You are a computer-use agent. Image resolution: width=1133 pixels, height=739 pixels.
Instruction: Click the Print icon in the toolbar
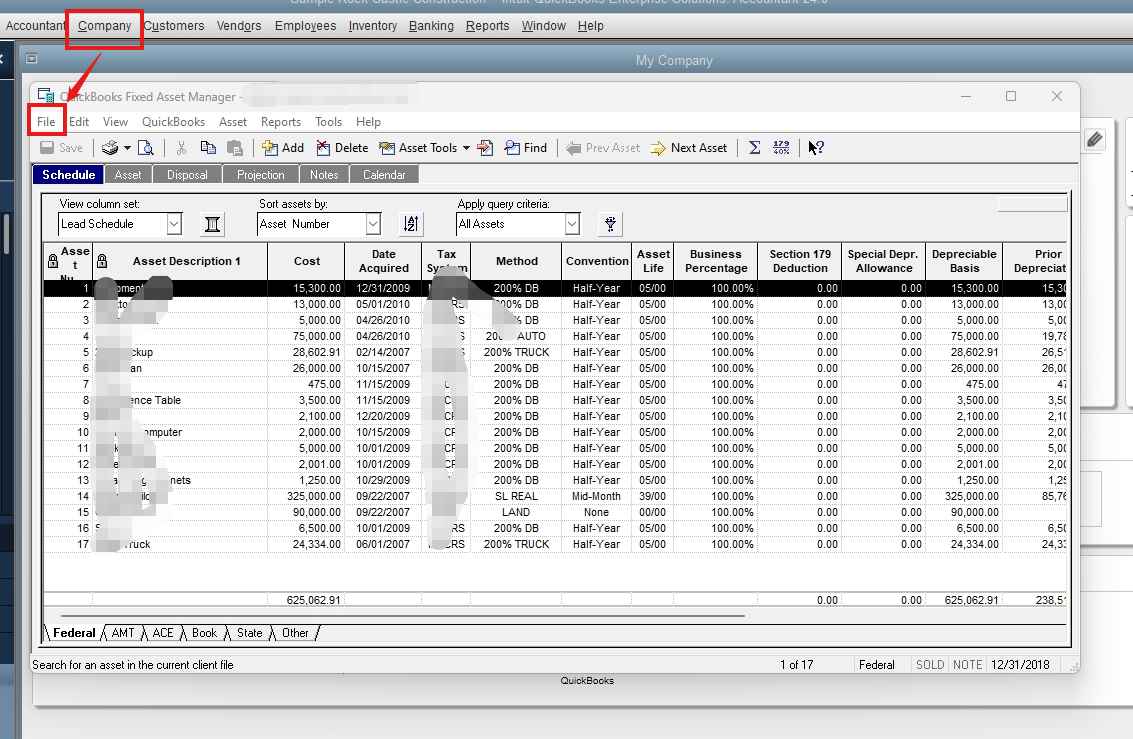tap(110, 148)
